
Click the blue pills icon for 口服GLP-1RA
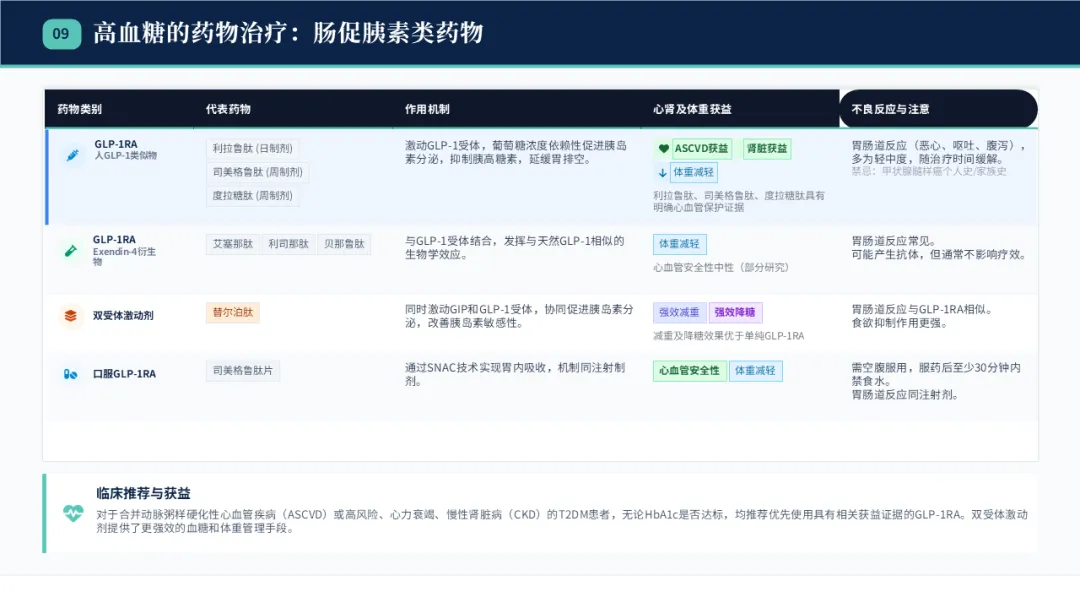[x=70, y=374]
